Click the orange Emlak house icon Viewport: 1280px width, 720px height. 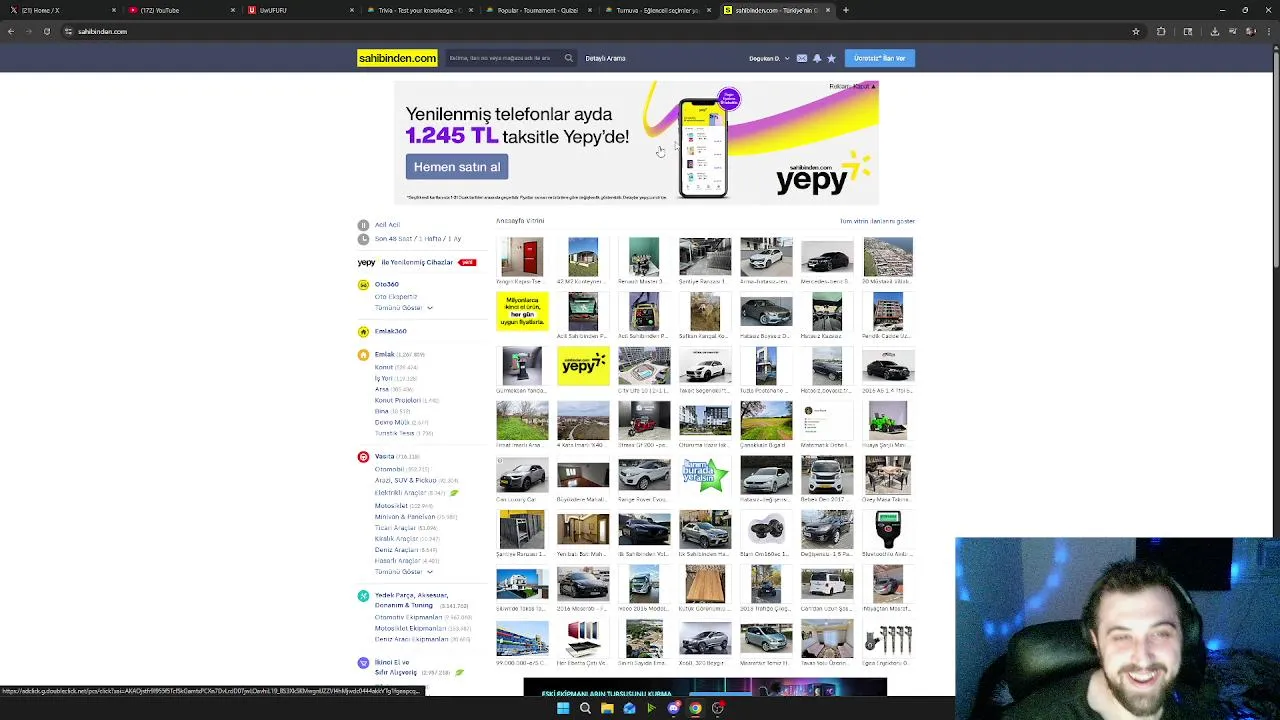pyautogui.click(x=363, y=355)
